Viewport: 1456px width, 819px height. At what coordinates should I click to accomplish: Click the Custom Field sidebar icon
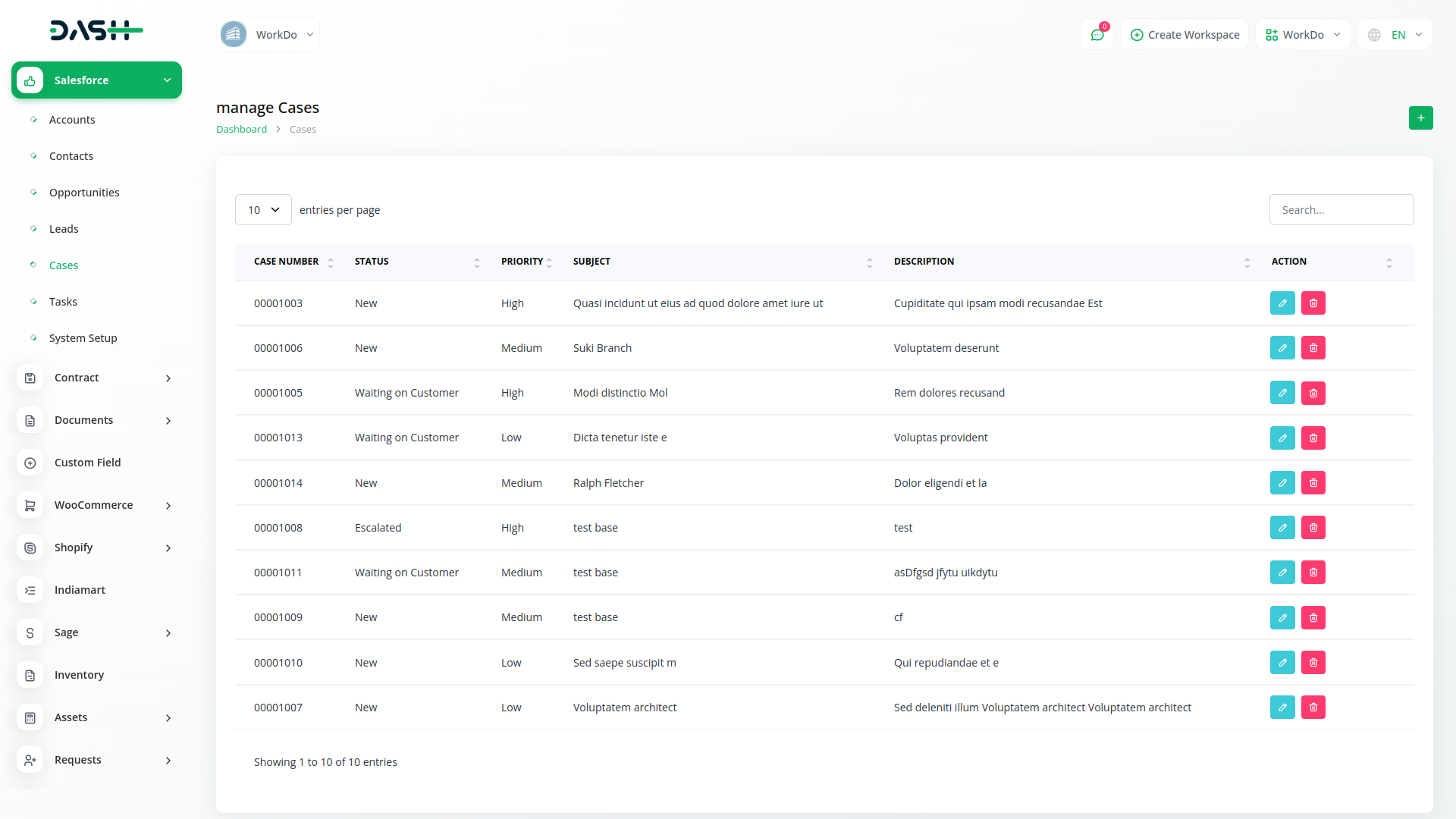tap(30, 463)
